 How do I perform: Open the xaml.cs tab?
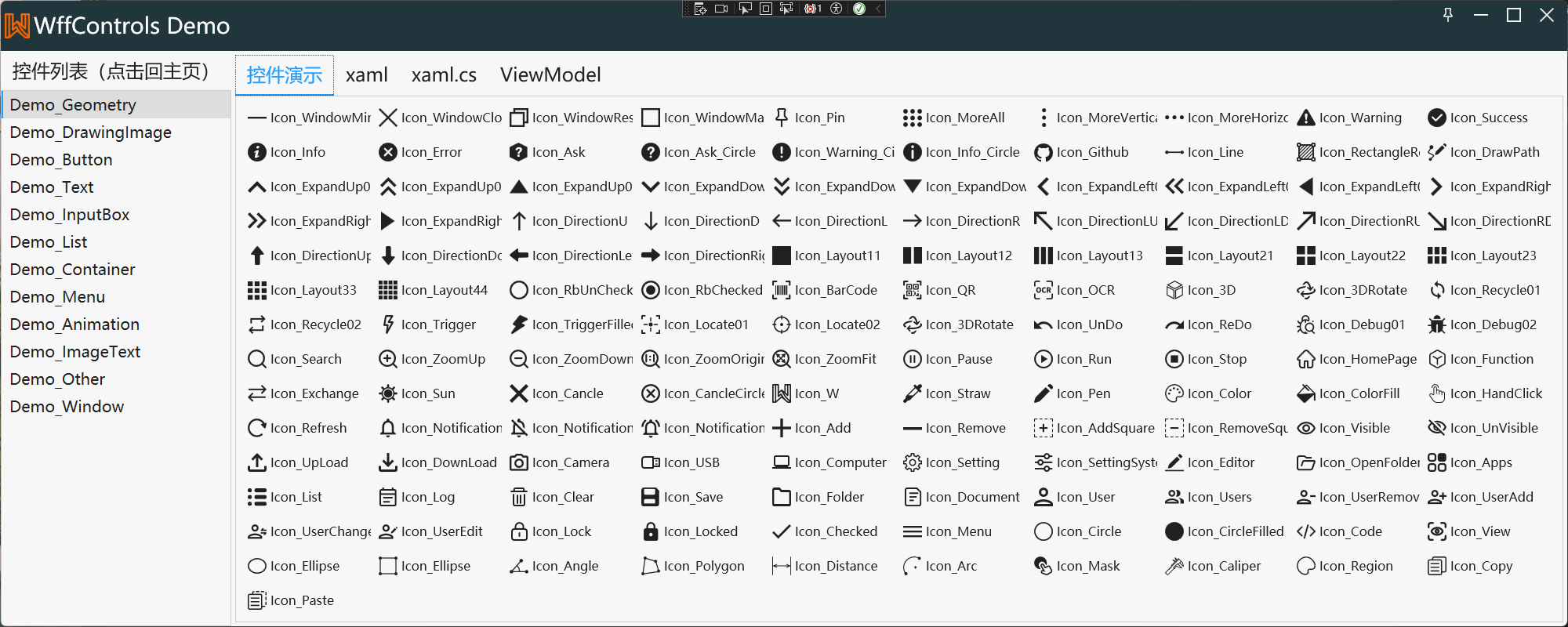pyautogui.click(x=444, y=74)
